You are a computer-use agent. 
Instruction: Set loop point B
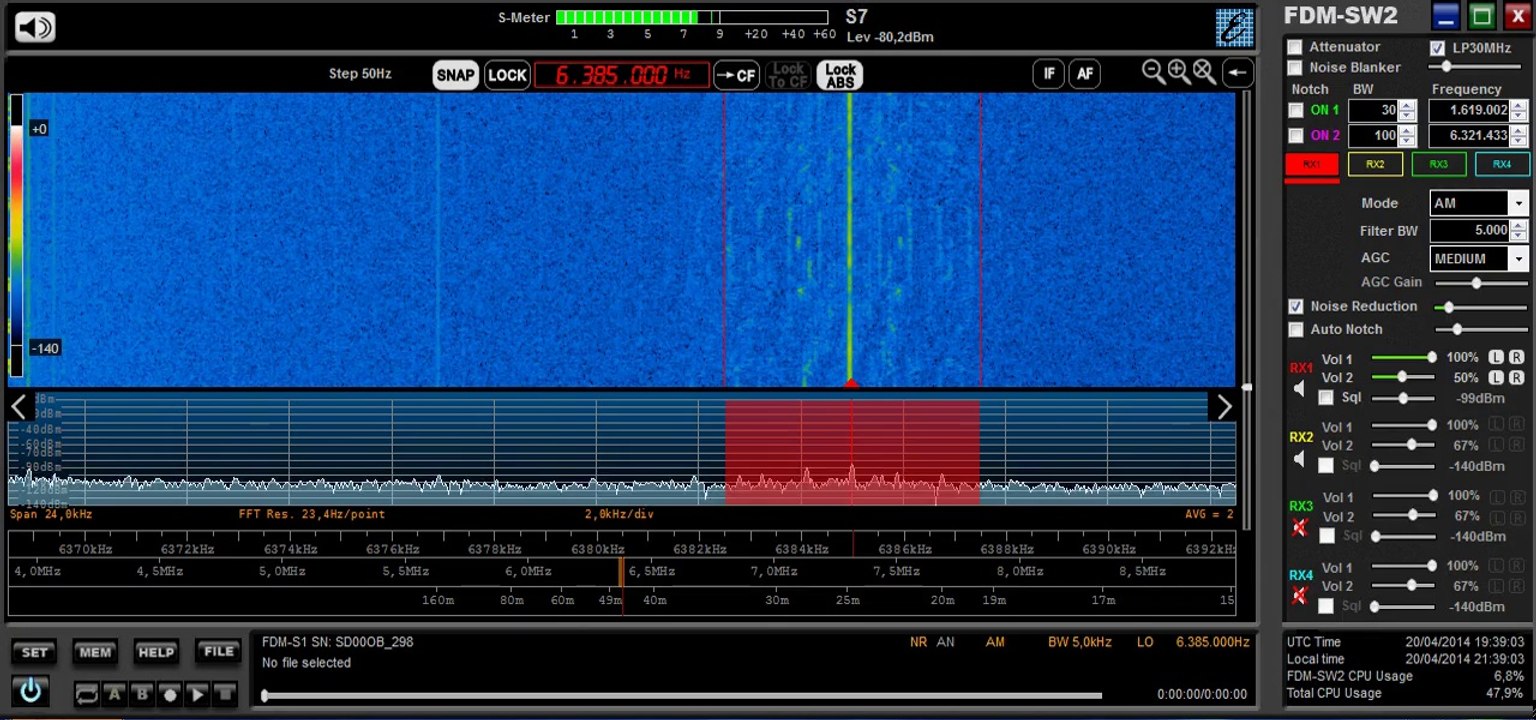click(142, 694)
